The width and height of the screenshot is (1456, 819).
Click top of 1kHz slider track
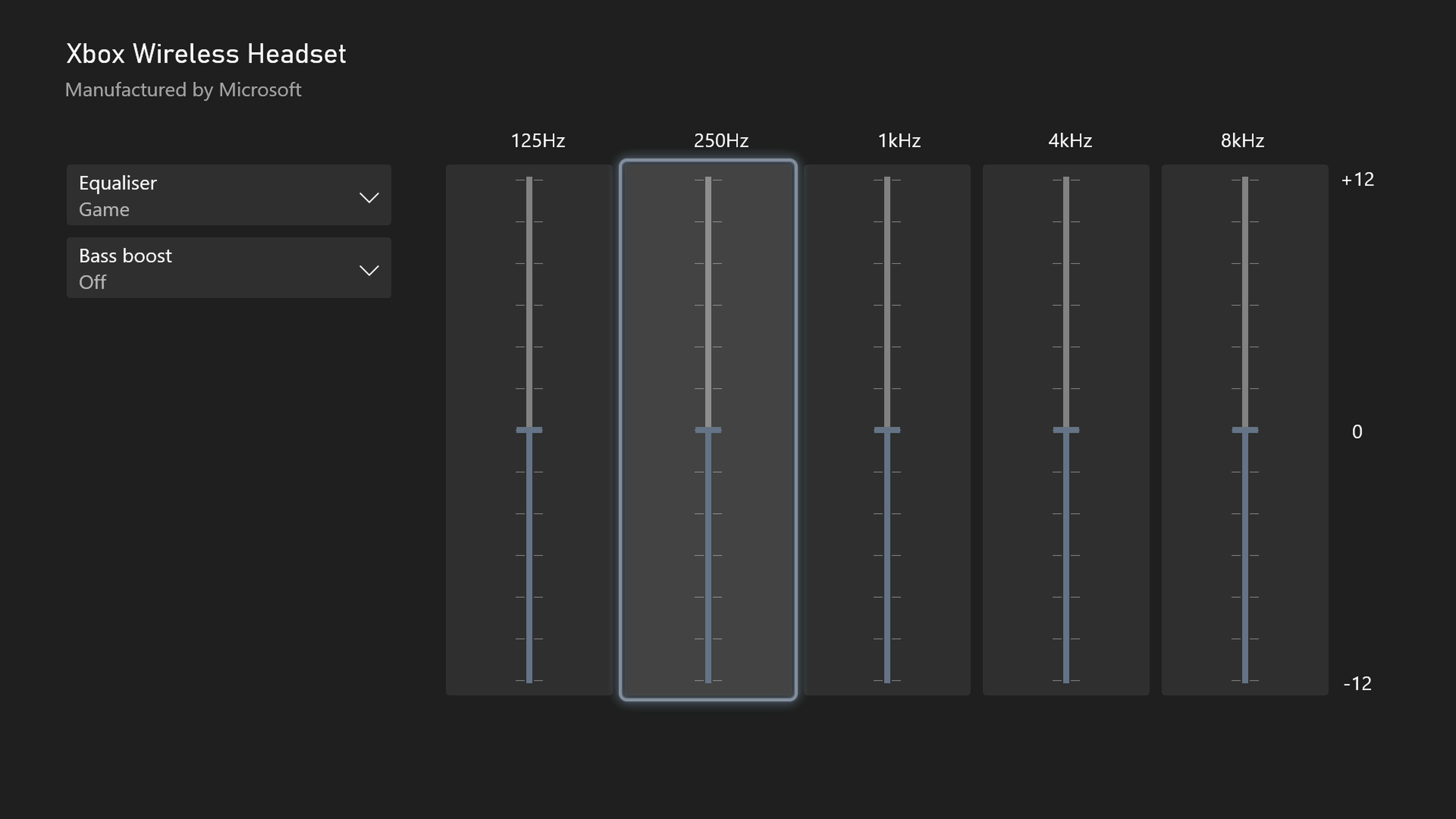[887, 180]
